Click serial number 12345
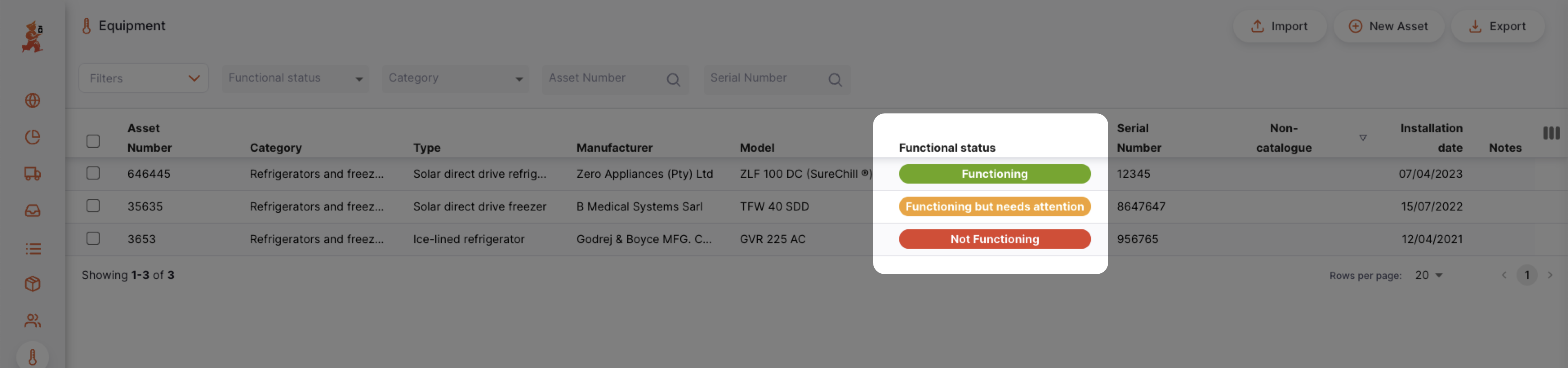Screen dimensions: 1568x368 click(1134, 174)
